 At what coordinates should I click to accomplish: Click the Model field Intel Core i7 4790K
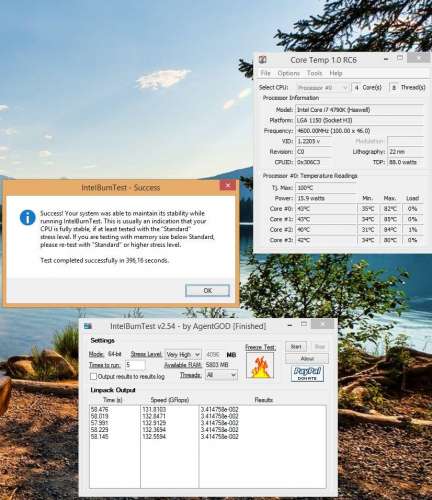pyautogui.click(x=360, y=110)
